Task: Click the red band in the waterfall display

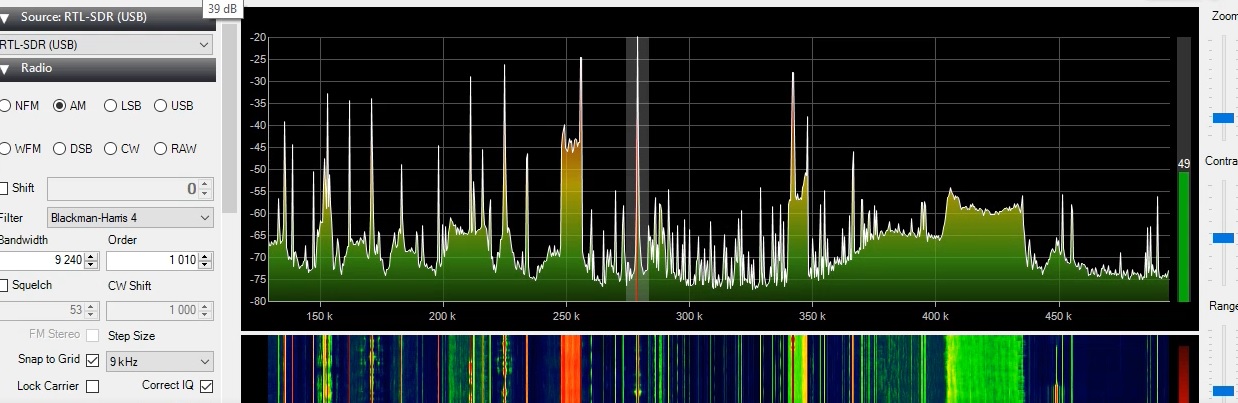Action: [x=570, y=369]
